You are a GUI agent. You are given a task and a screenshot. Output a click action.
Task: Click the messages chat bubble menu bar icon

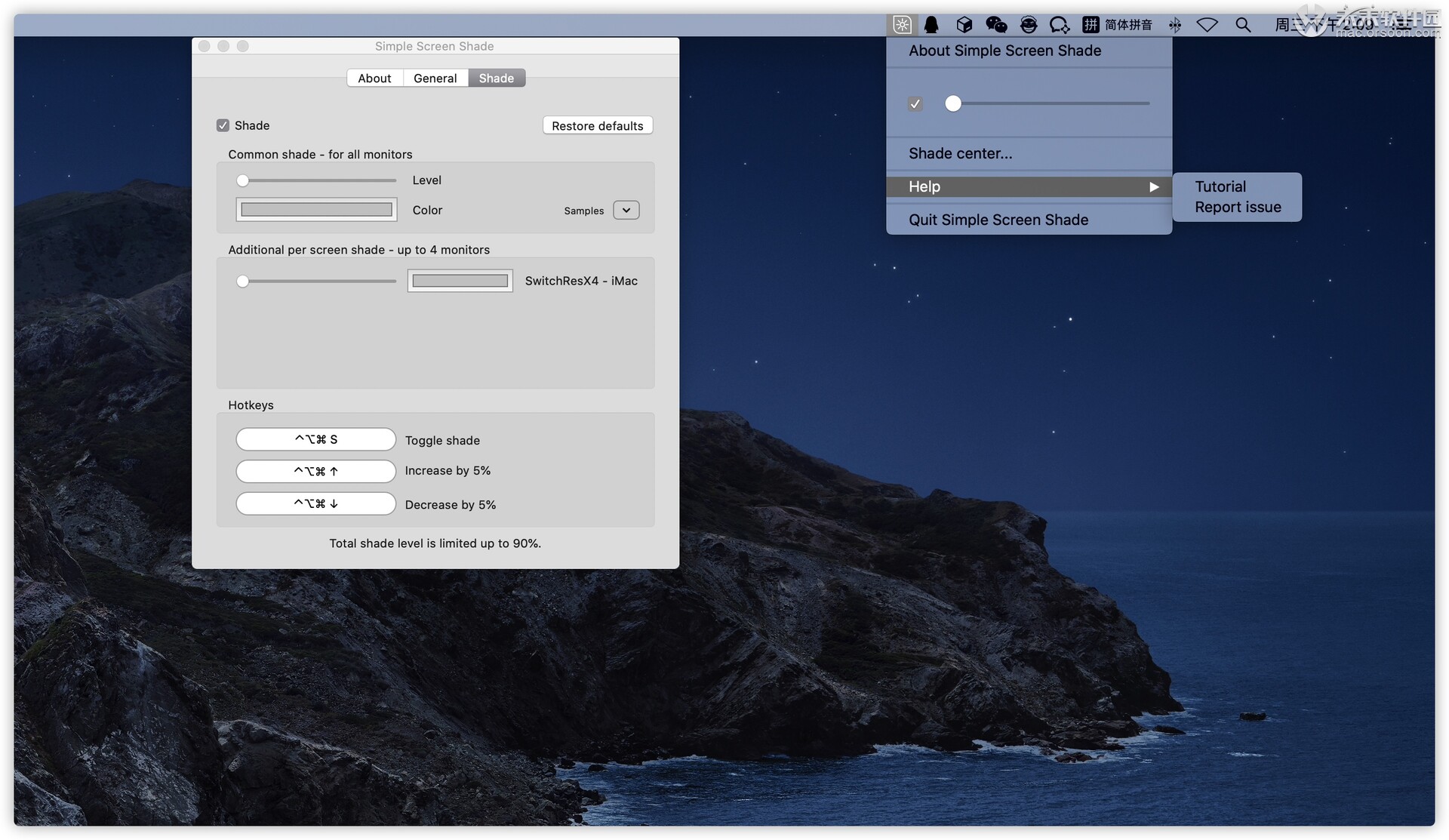click(x=1060, y=25)
